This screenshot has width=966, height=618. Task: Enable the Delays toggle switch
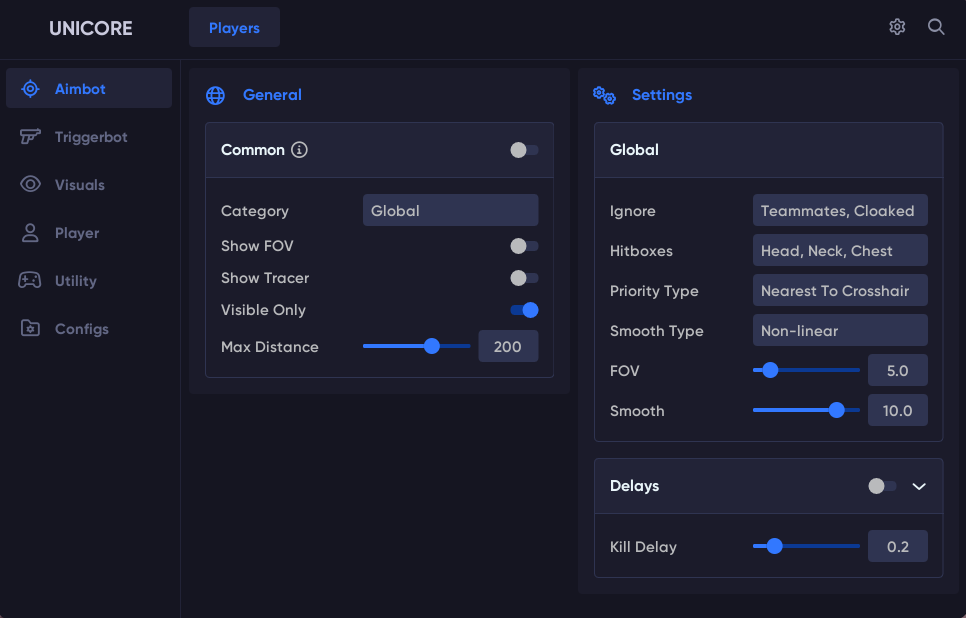pyautogui.click(x=882, y=486)
